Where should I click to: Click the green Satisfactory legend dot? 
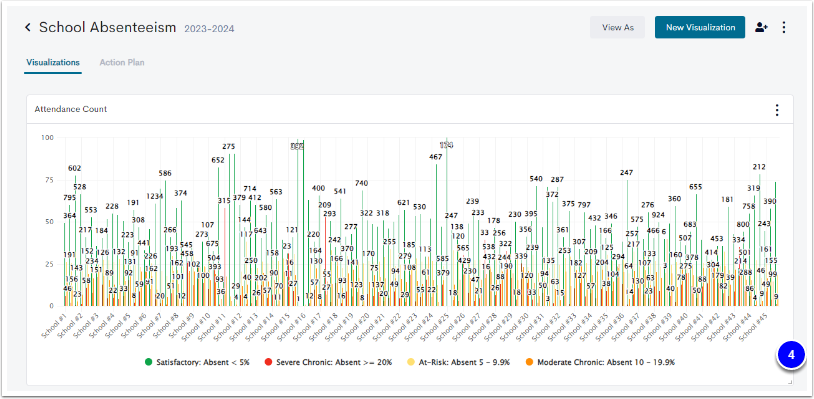(x=149, y=362)
